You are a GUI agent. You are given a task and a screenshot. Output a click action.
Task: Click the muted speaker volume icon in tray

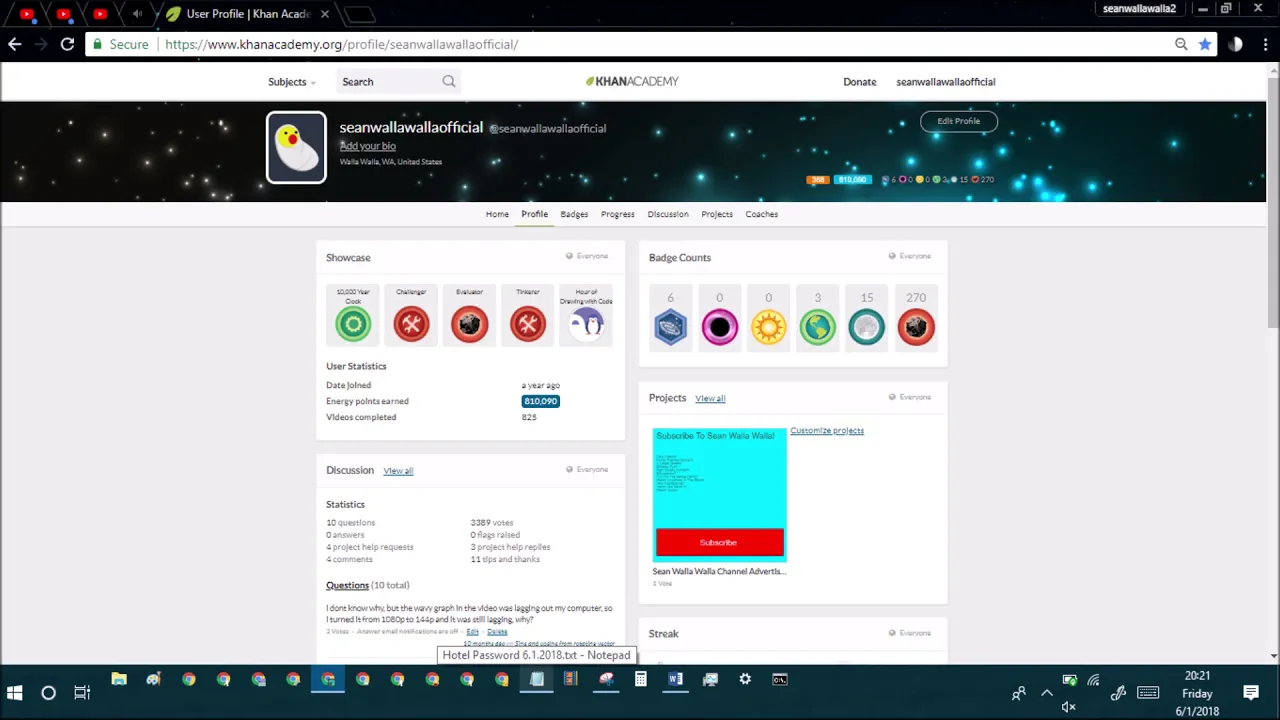point(1068,707)
